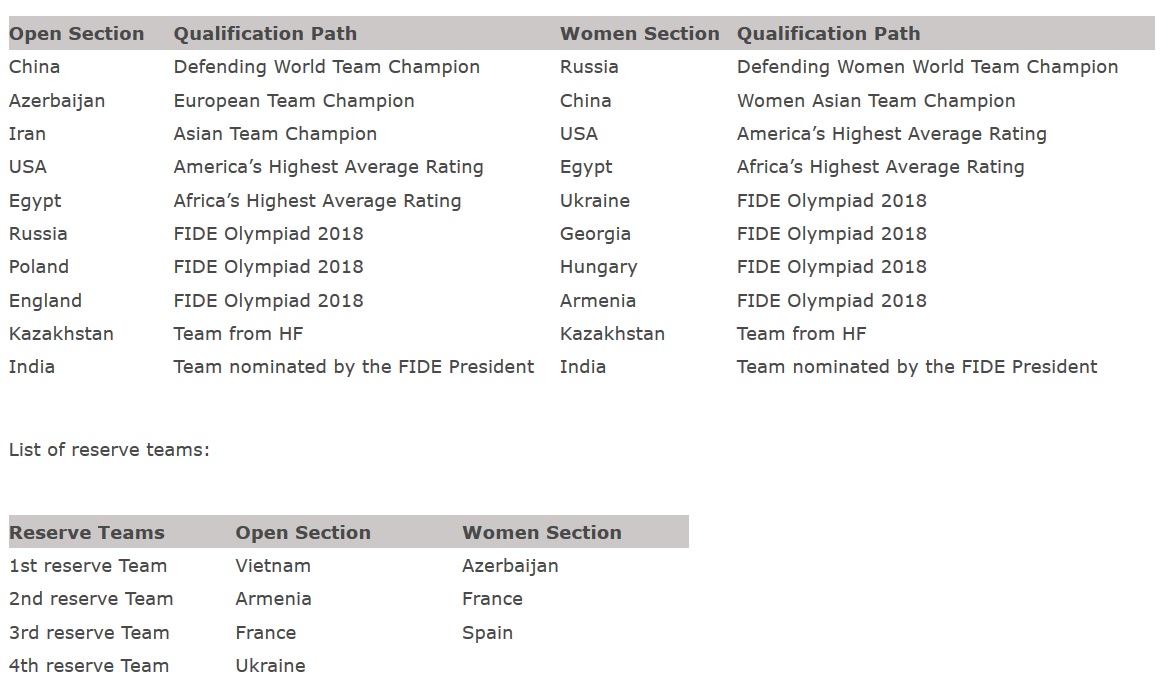
Task: Select Ukraine as 4th reserve team
Action: pos(271,666)
